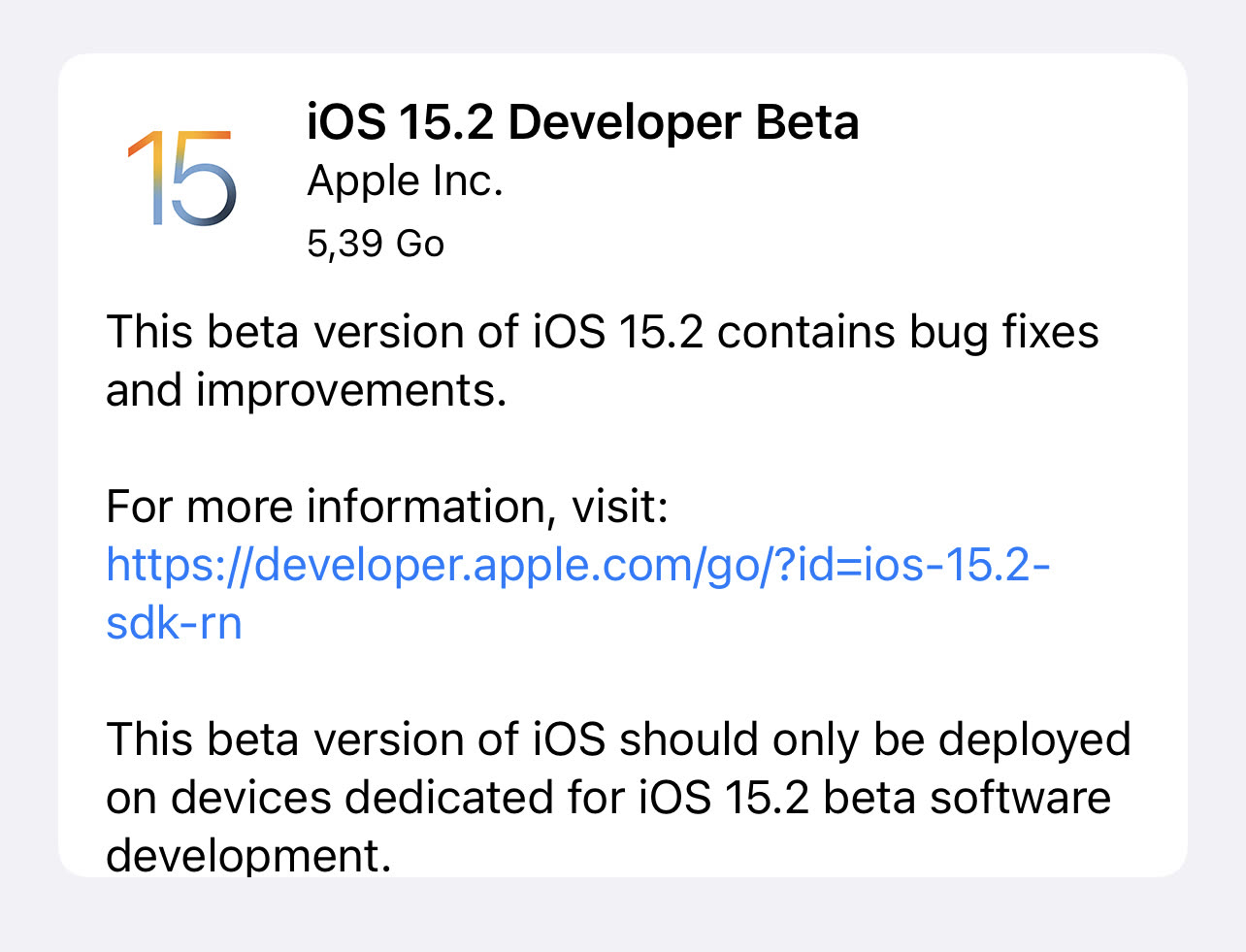Image resolution: width=1246 pixels, height=952 pixels.
Task: Click the word "Developer" in the title
Action: [624, 123]
